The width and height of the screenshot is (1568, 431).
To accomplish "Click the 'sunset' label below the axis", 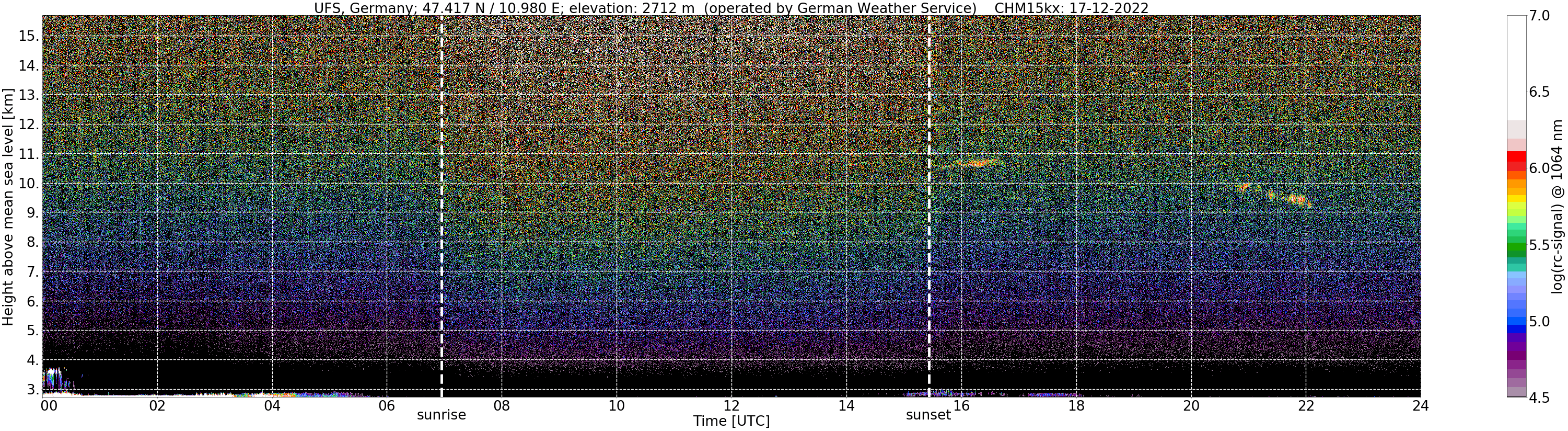I will point(928,415).
